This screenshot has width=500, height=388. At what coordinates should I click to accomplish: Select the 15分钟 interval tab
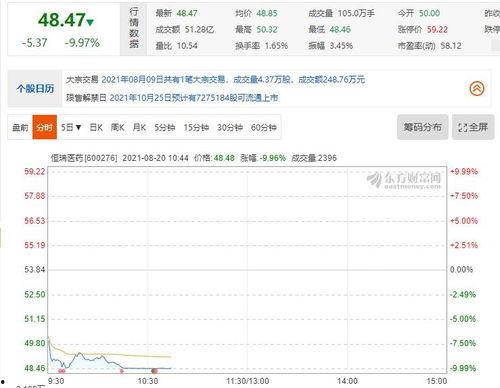(x=196, y=127)
